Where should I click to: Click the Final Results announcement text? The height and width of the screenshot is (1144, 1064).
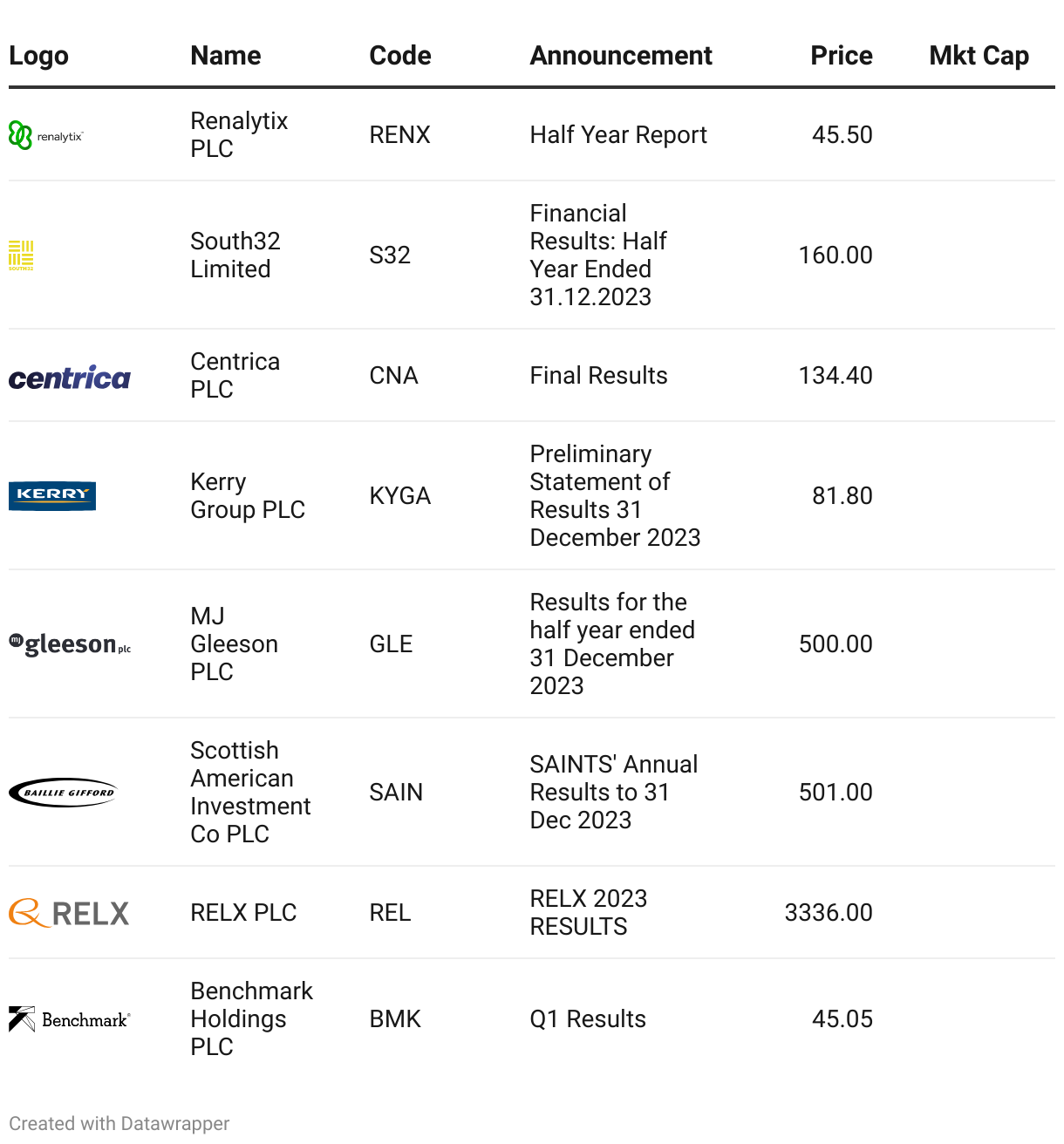[598, 376]
